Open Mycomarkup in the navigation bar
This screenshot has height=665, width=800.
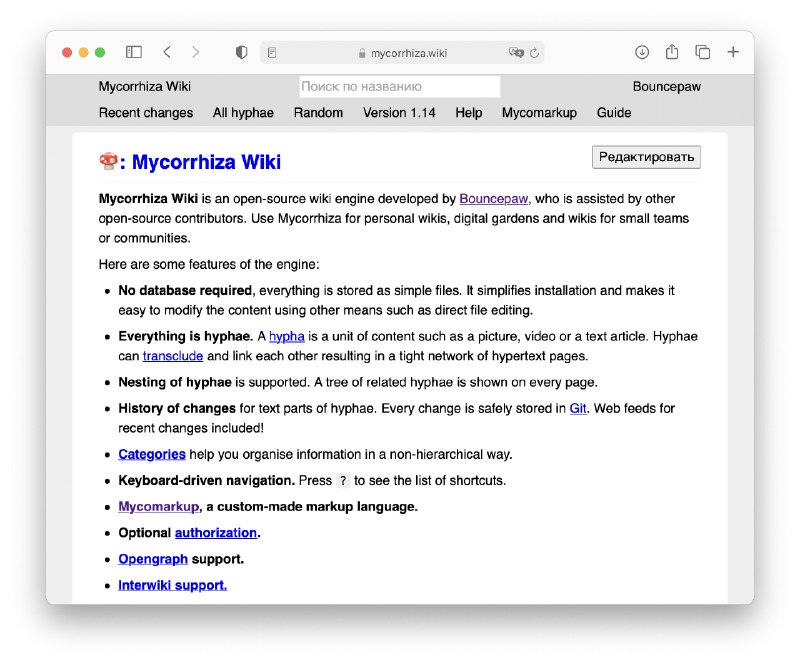[539, 112]
